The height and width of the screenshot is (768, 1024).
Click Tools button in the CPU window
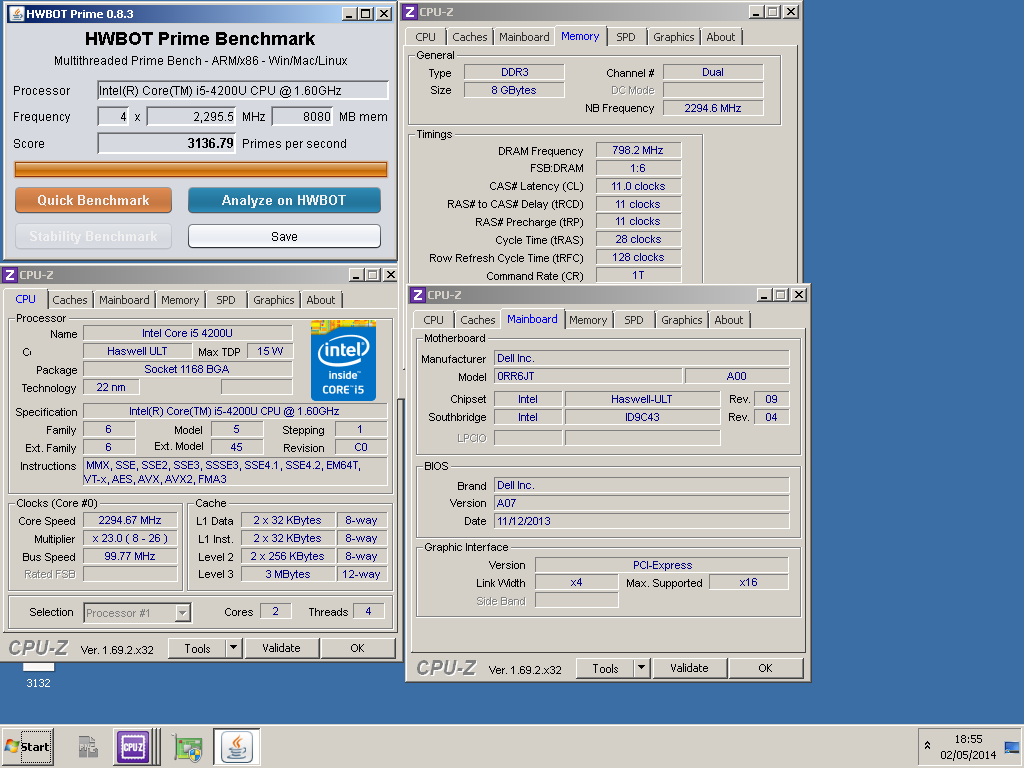pos(197,648)
